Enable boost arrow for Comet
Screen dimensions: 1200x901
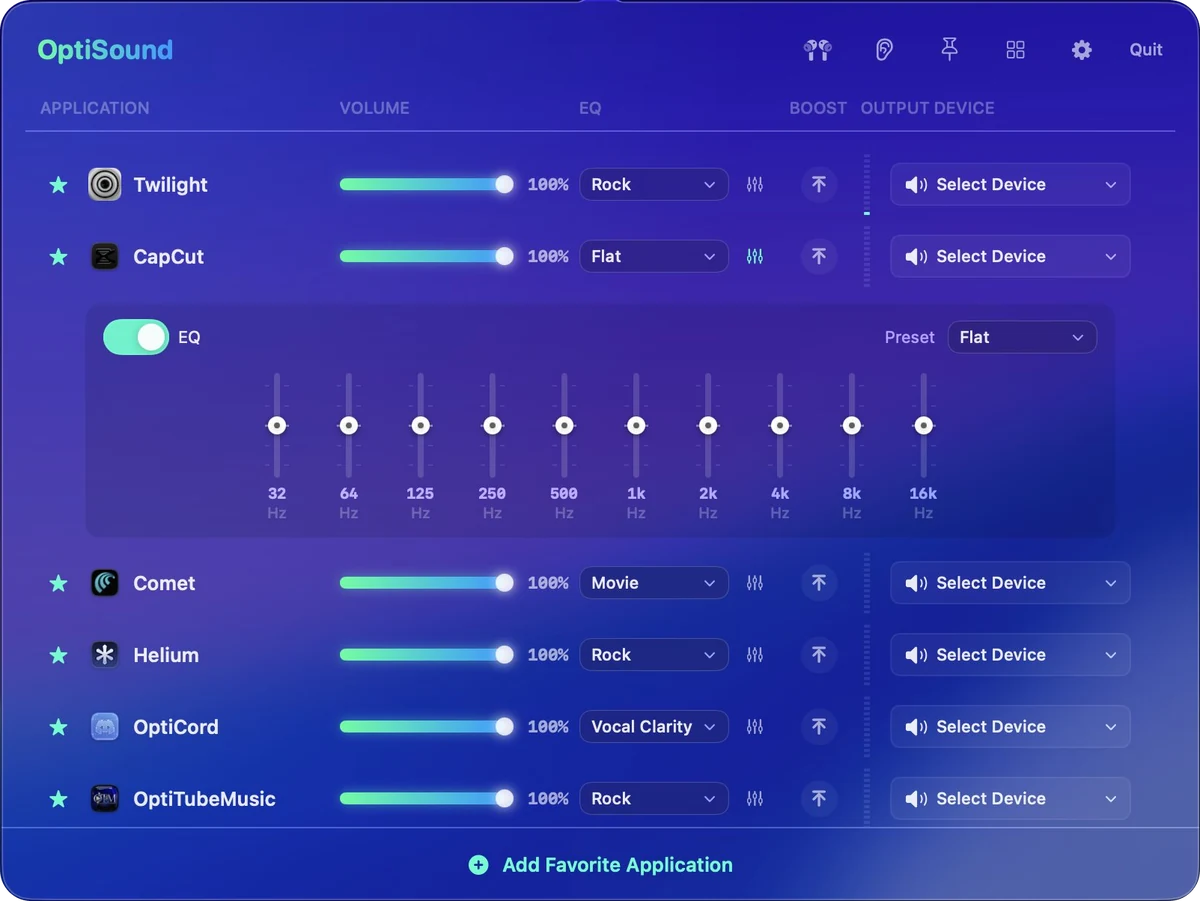pyautogui.click(x=819, y=583)
